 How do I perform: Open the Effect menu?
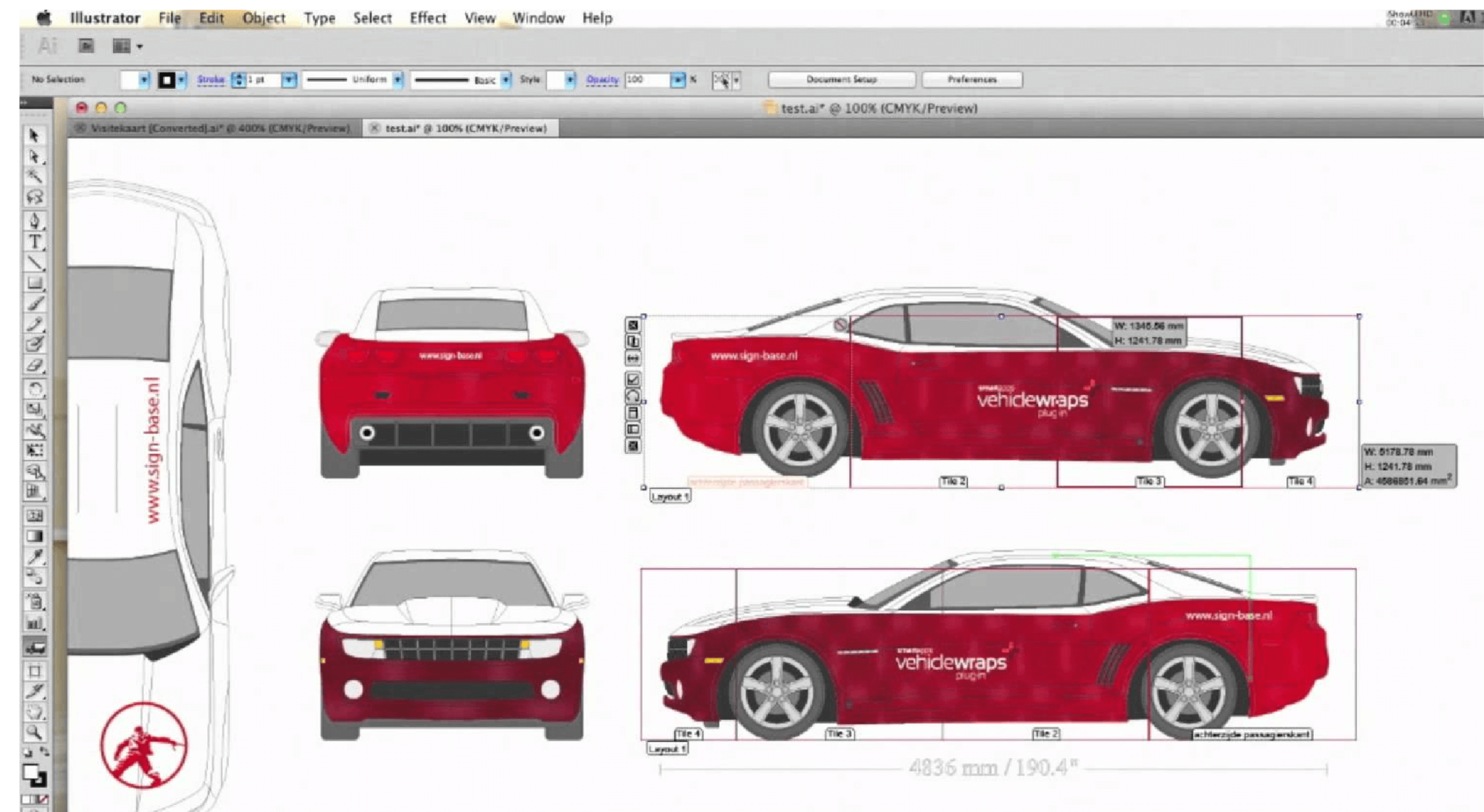(428, 18)
